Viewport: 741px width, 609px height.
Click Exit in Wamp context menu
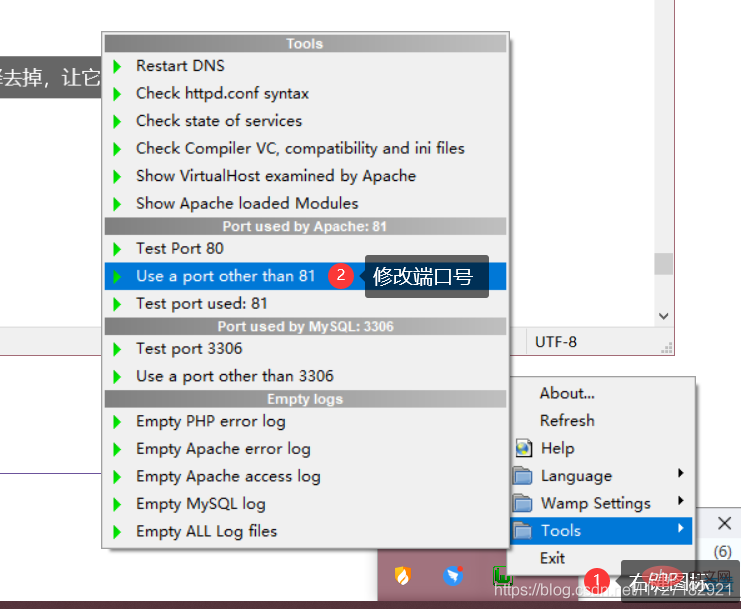pyautogui.click(x=602, y=558)
